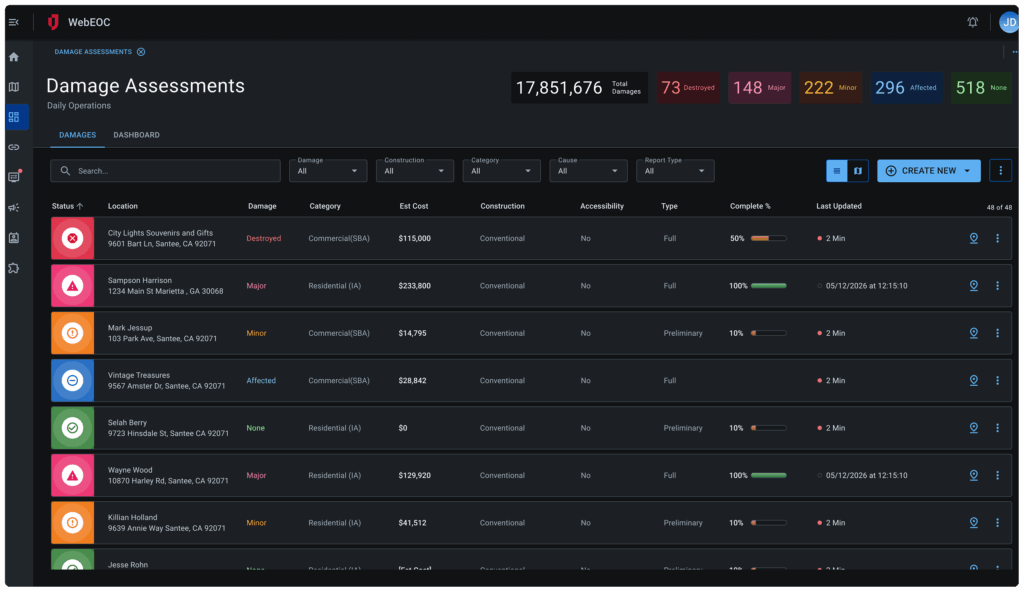Expand the Category filter dropdown
1024x592 pixels.
502,171
